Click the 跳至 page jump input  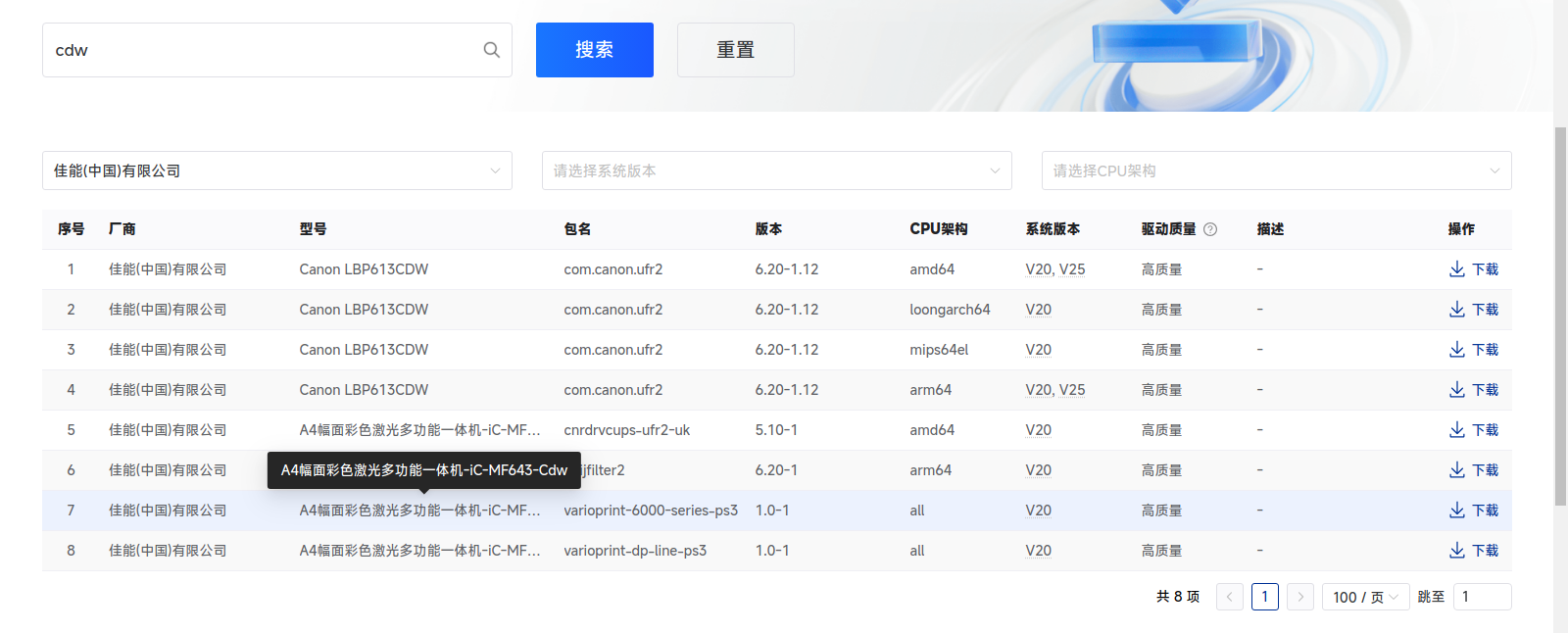1483,597
